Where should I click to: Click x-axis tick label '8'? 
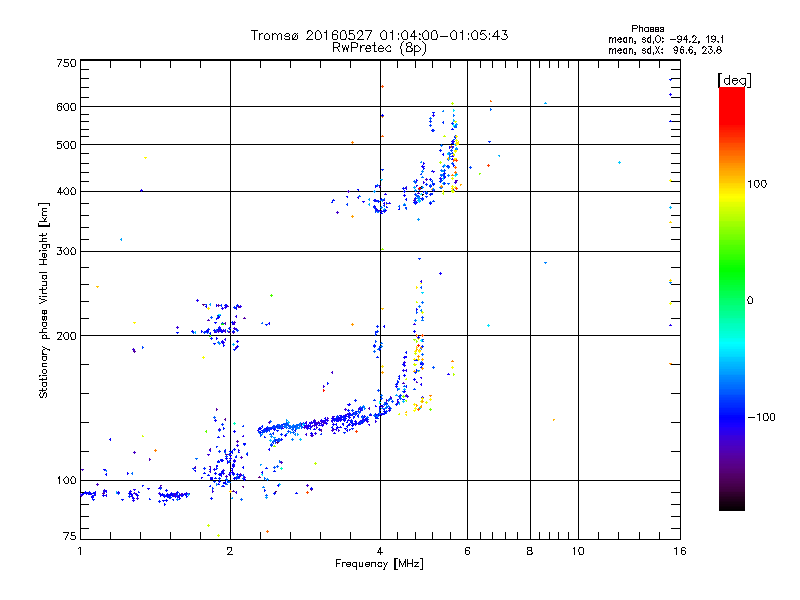[x=530, y=551]
